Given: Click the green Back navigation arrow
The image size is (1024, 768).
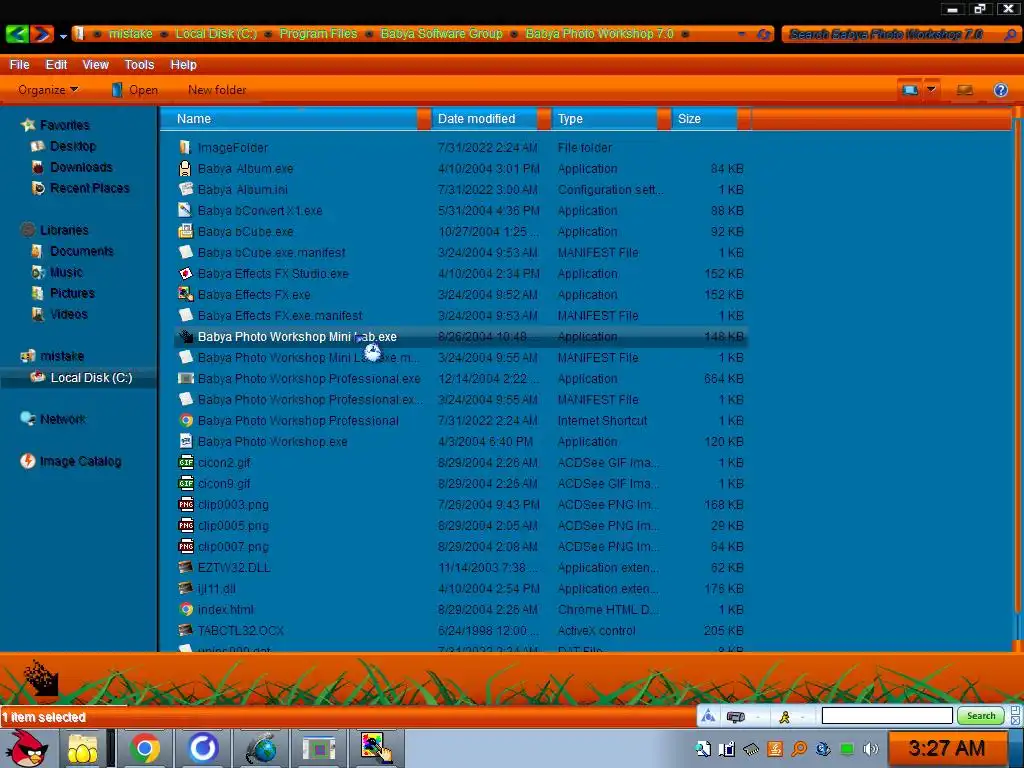Looking at the screenshot, I should (x=17, y=33).
